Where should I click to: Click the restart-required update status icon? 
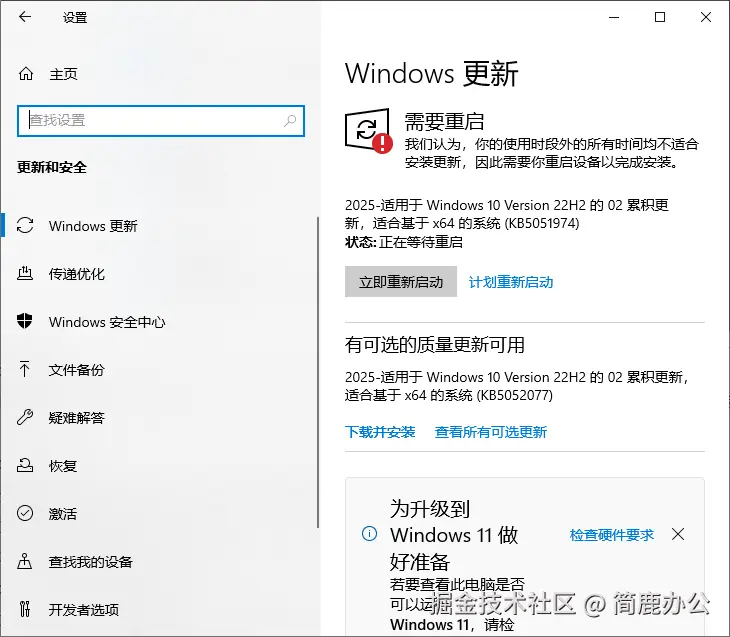(368, 130)
